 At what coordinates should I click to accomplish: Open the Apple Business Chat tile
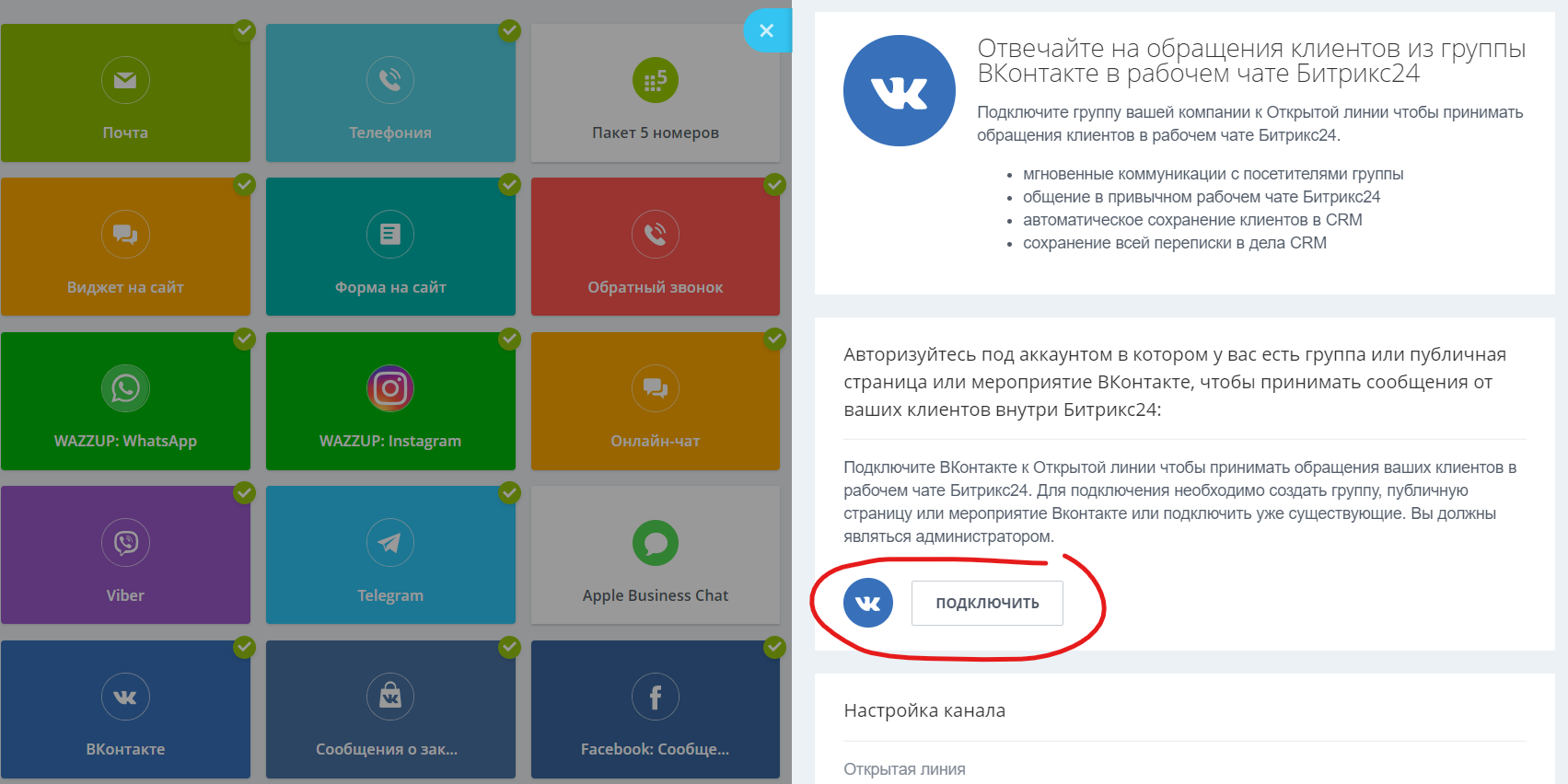[x=656, y=555]
